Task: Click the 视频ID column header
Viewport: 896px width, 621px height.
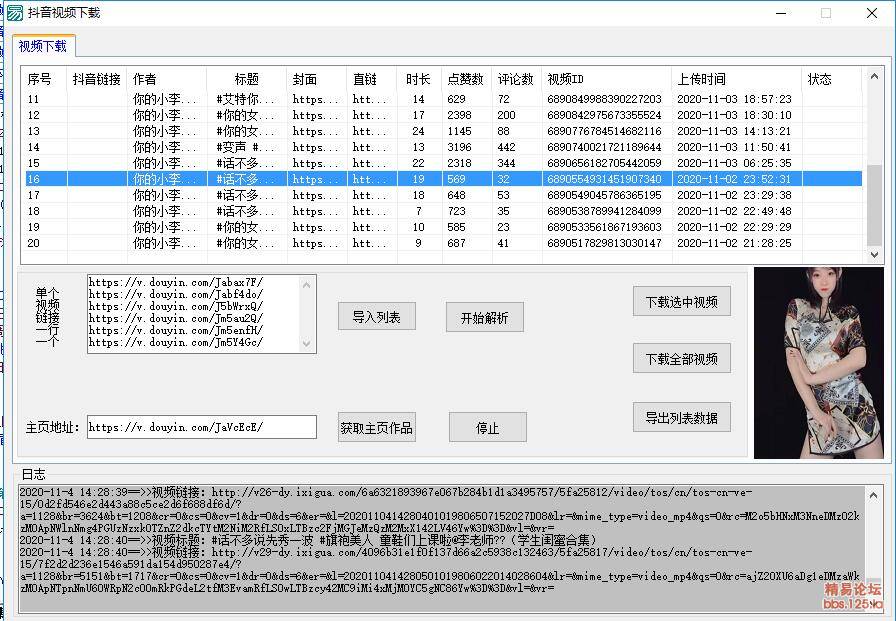Action: (x=607, y=79)
